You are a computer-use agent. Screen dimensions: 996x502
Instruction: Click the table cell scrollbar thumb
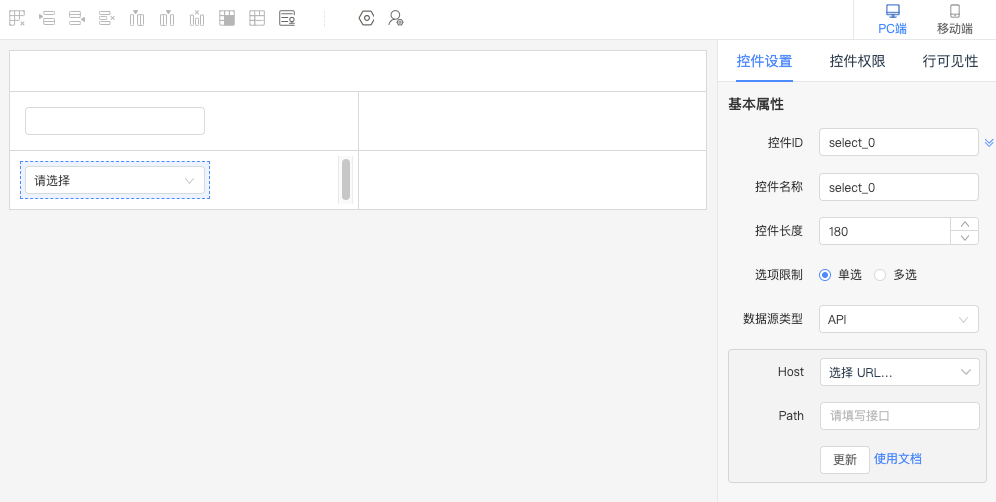346,179
